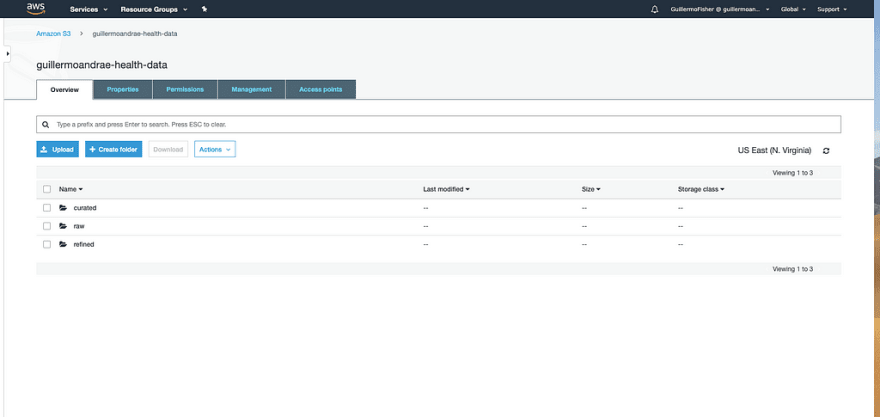The image size is (880, 417).
Task: Click the curated folder icon
Action: (x=63, y=208)
